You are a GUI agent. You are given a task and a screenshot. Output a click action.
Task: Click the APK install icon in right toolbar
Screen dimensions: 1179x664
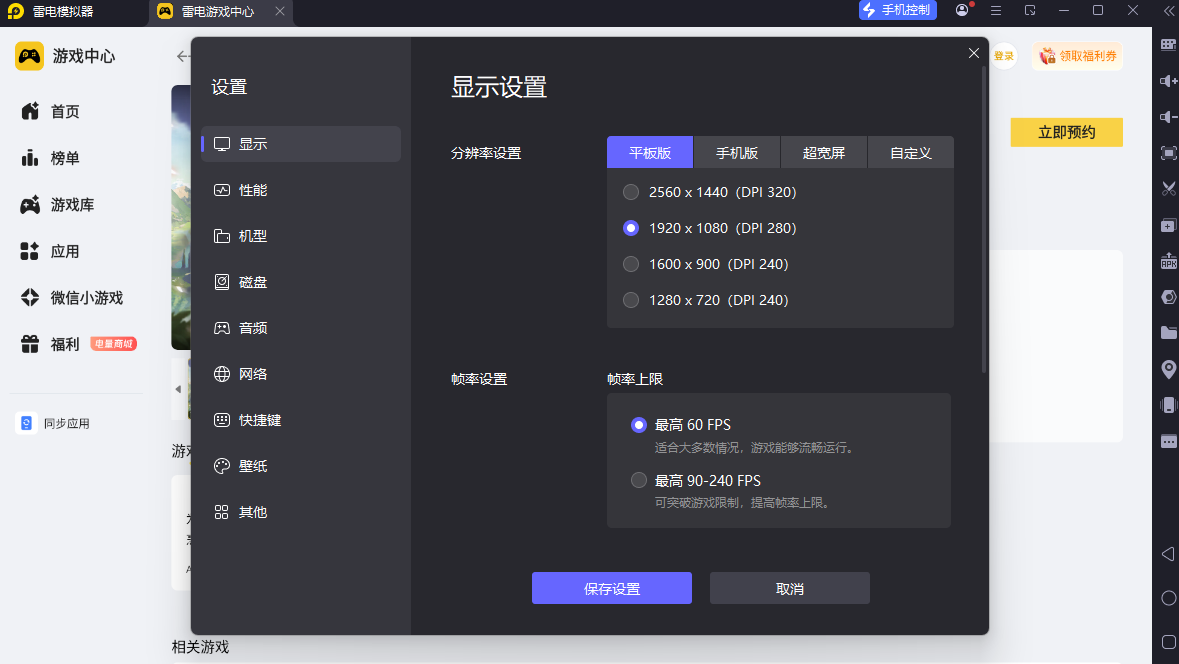(x=1168, y=261)
